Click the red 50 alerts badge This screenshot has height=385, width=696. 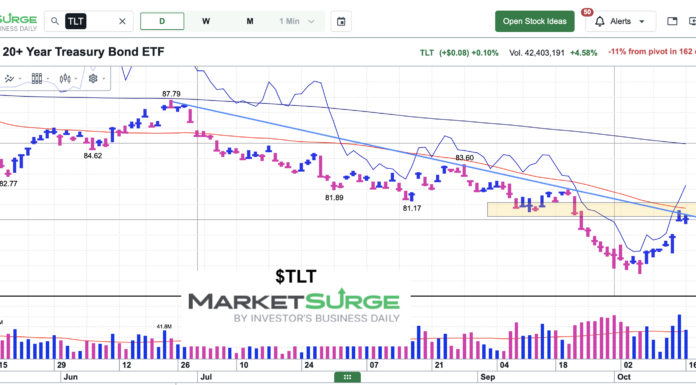coord(587,12)
